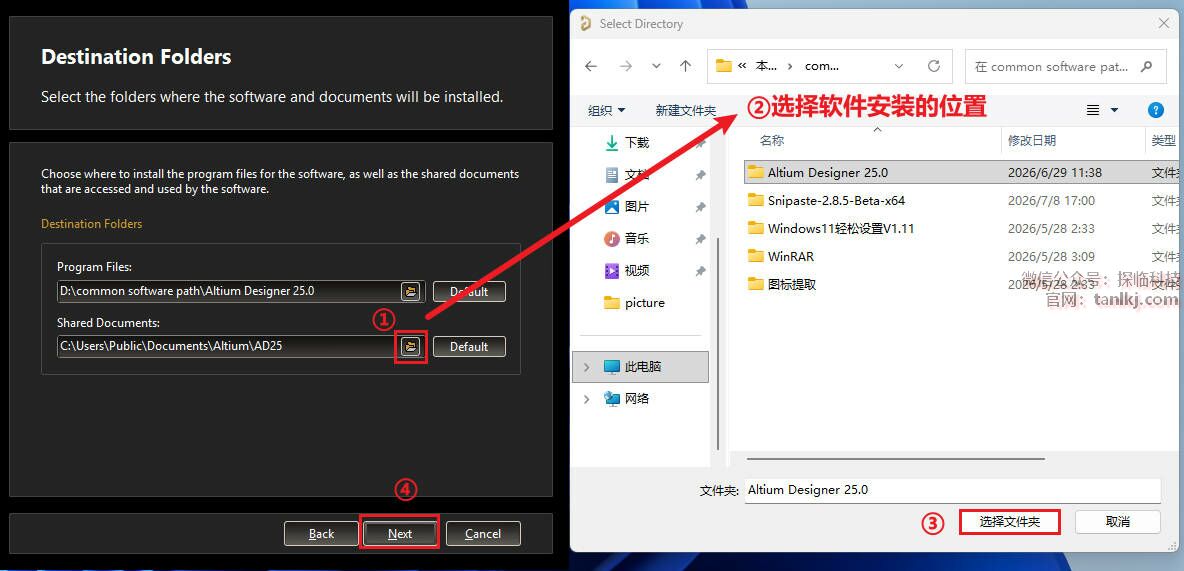
Task: Navigate back in Select Directory dialog
Action: click(591, 66)
